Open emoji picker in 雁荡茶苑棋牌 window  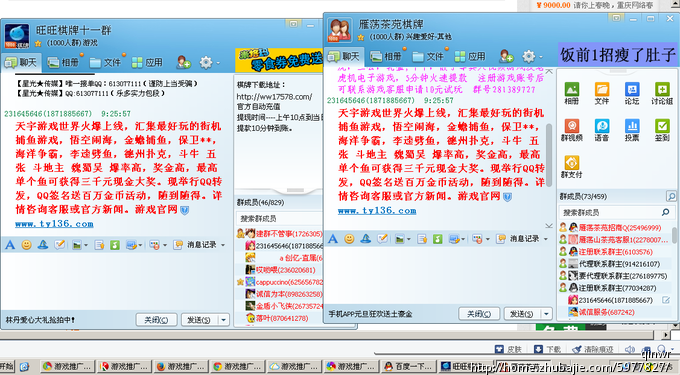pyautogui.click(x=349, y=238)
